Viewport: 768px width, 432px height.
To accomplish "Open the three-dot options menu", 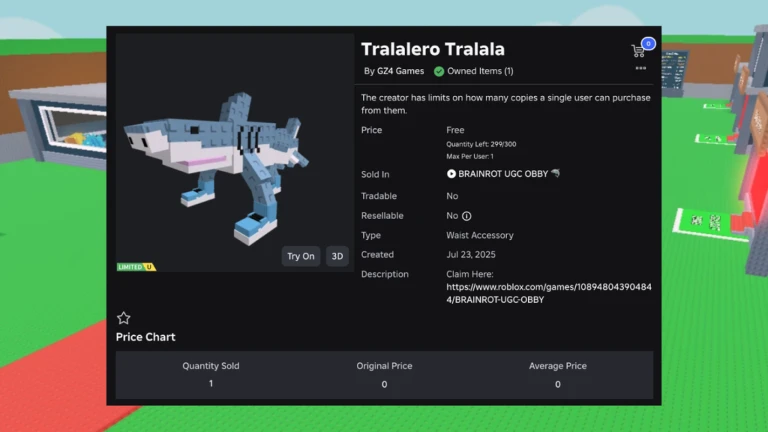I will click(x=641, y=68).
